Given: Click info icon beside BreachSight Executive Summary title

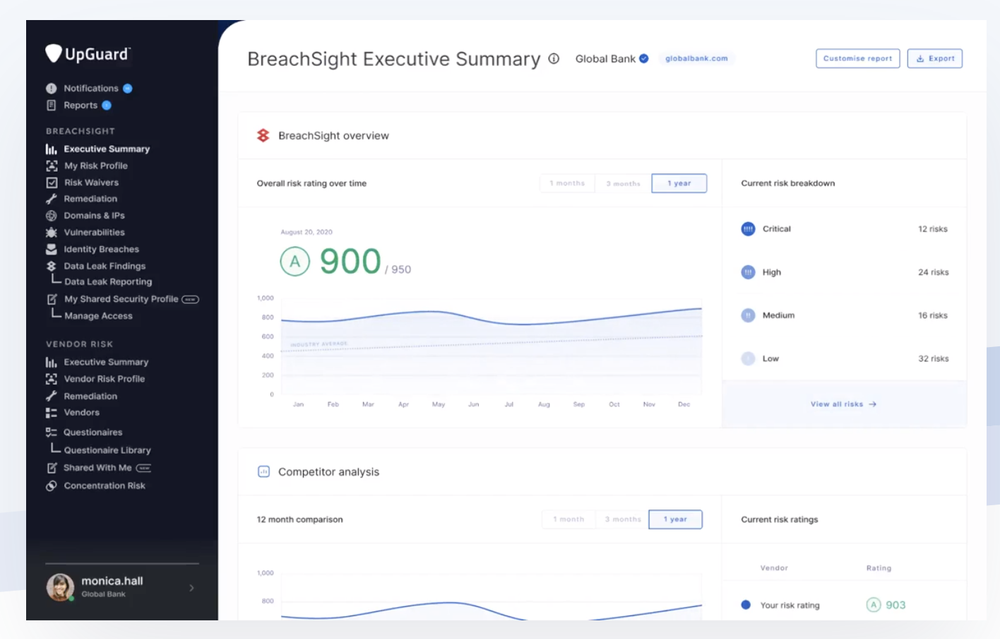Looking at the screenshot, I should pos(554,59).
